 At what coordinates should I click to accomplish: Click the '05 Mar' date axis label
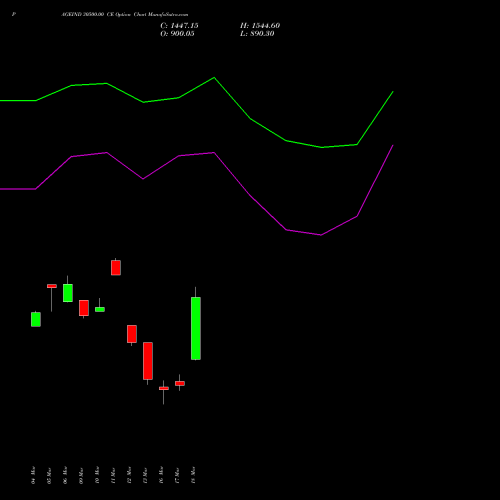click(x=49, y=475)
